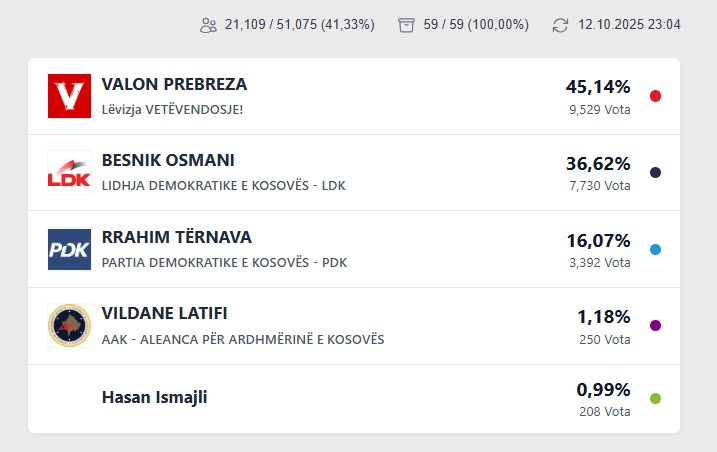This screenshot has height=452, width=717.
Task: Click the Vetëvendosje party logo
Action: point(69,96)
